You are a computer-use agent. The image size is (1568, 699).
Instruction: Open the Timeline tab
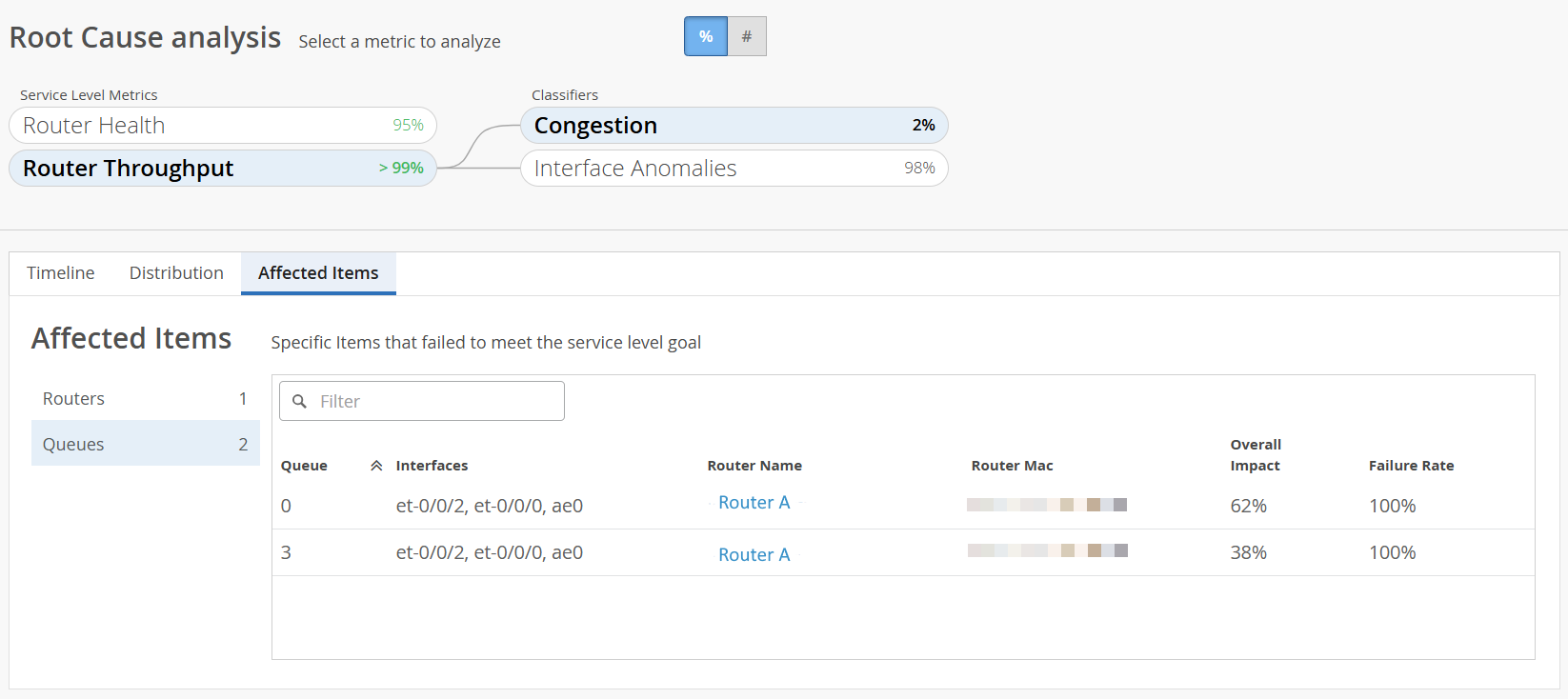pos(61,273)
